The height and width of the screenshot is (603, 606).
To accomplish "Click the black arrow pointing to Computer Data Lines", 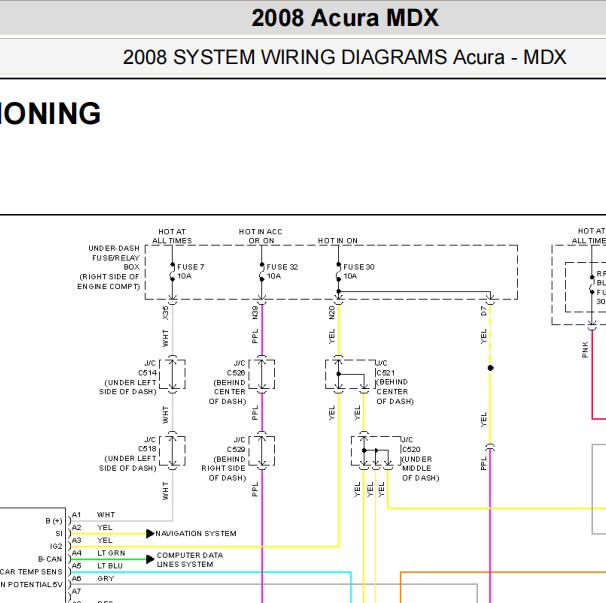I will coord(150,559).
